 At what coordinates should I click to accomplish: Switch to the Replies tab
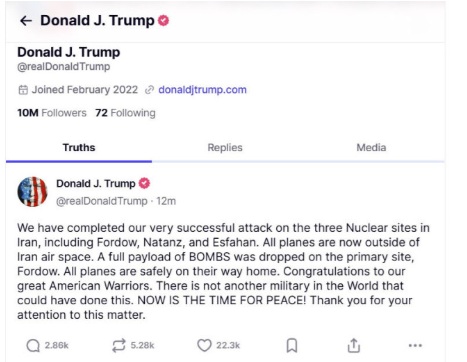click(225, 148)
